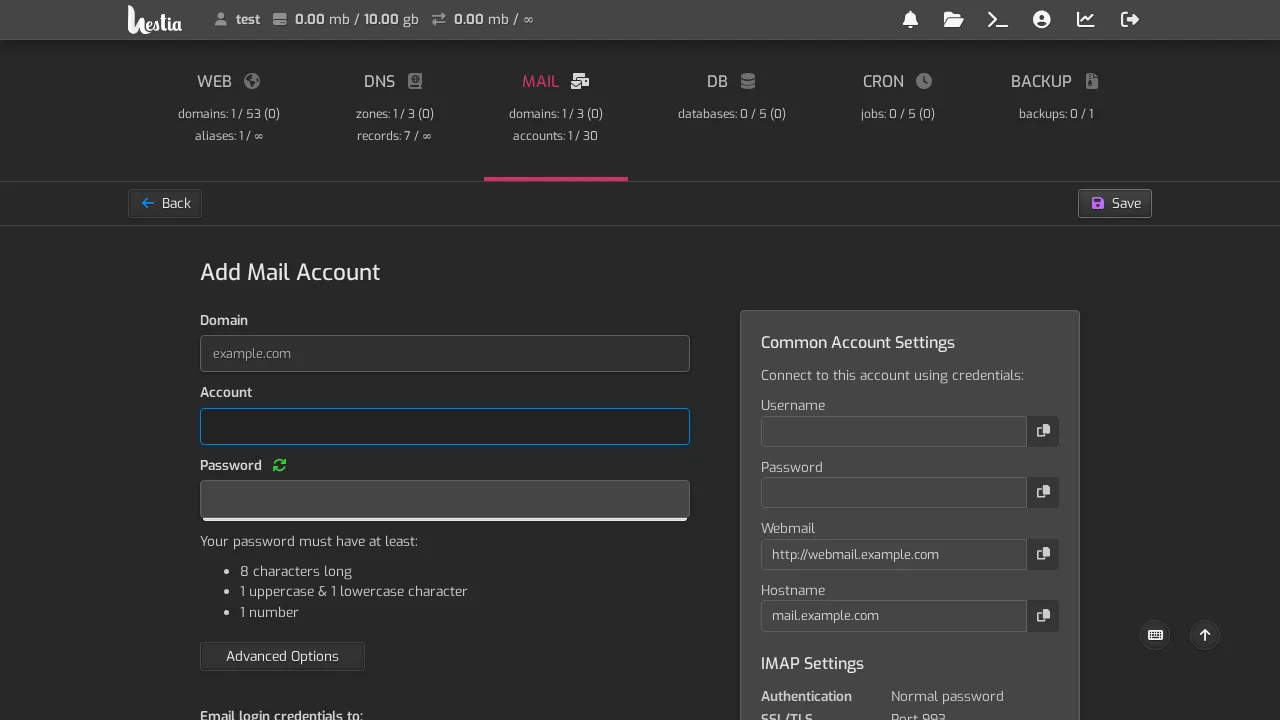This screenshot has width=1280, height=720.
Task: Click the 'IMAP Settings' heading
Action: (x=812, y=663)
